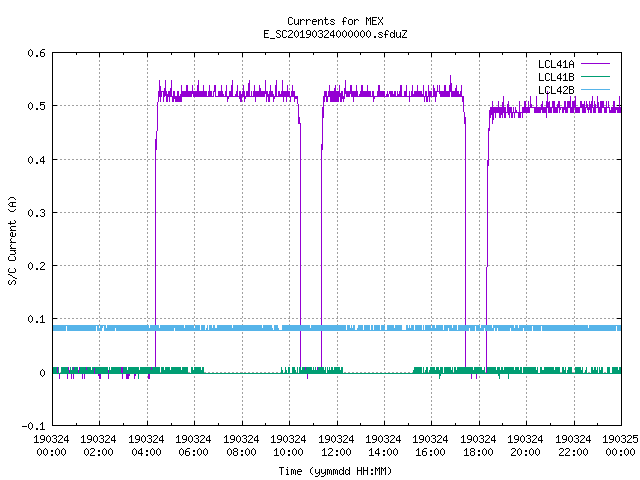This screenshot has height=480, width=640.
Task: Click the 'S/C Current (A)' y-axis label
Action: coord(12,240)
